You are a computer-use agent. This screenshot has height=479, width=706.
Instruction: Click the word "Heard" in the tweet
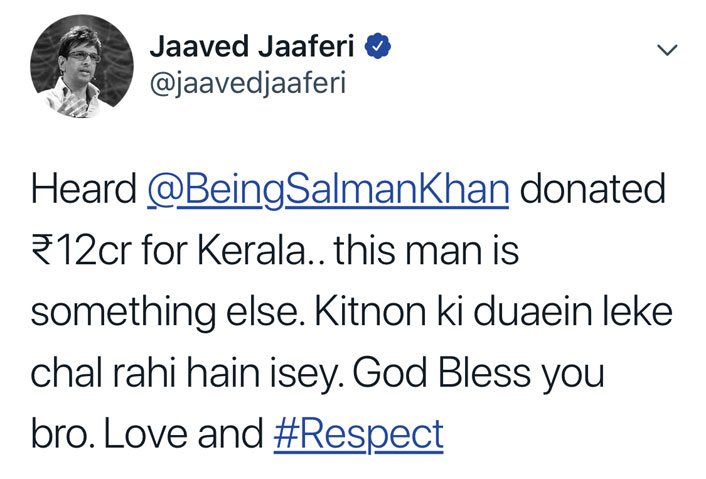coord(84,189)
